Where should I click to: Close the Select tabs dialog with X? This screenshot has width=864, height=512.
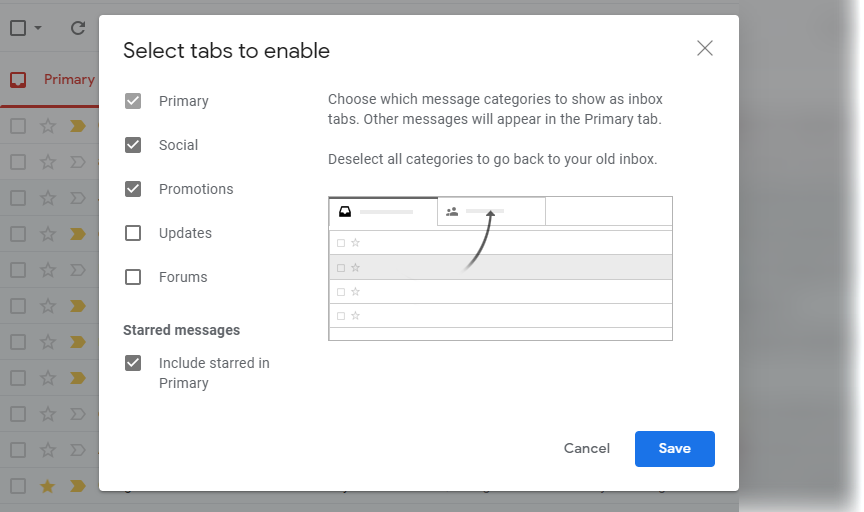[x=705, y=48]
